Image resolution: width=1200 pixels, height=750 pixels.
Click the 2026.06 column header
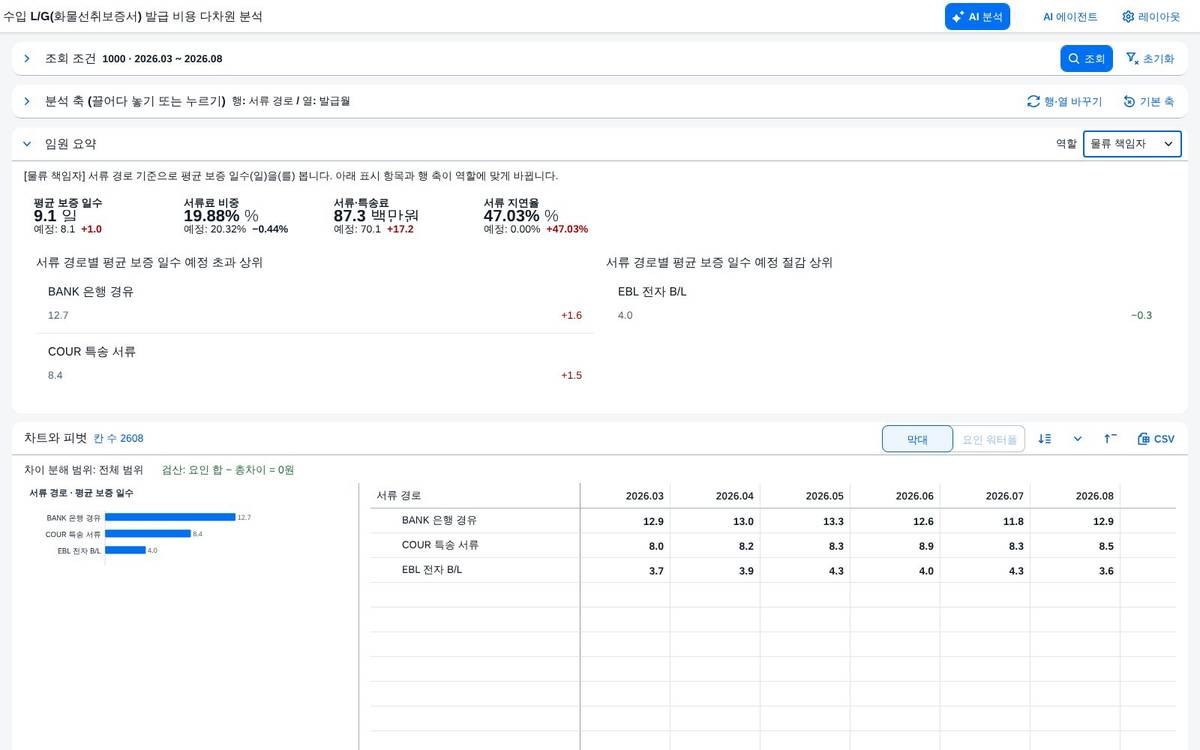(x=895, y=495)
